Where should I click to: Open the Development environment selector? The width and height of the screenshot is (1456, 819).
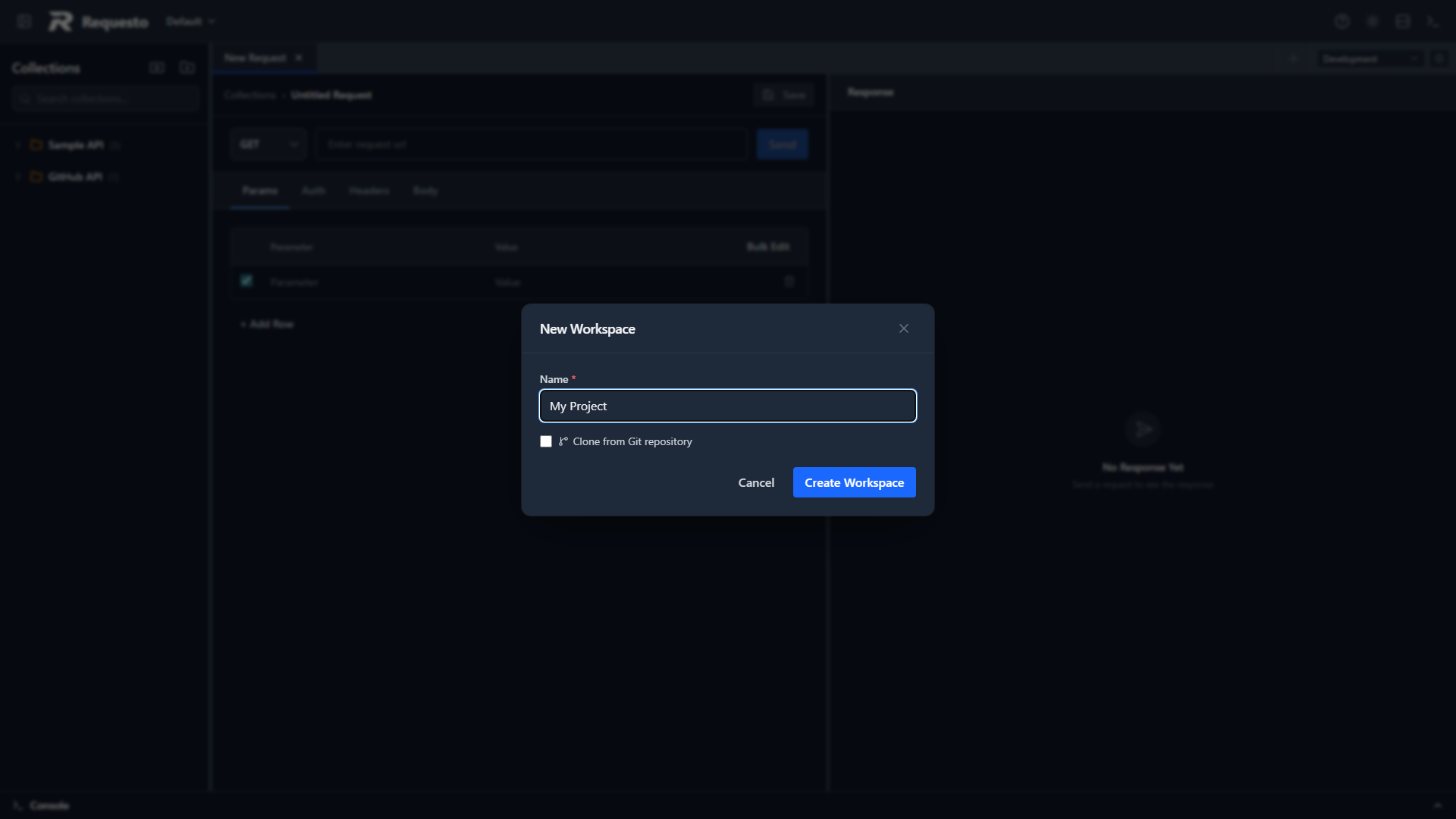(x=1367, y=58)
